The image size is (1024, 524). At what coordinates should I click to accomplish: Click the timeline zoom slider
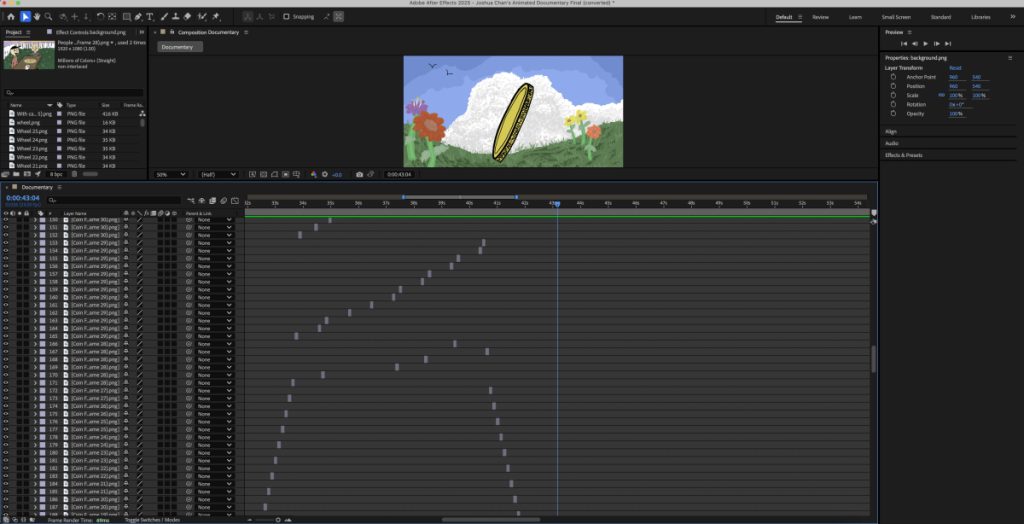pyautogui.click(x=278, y=520)
